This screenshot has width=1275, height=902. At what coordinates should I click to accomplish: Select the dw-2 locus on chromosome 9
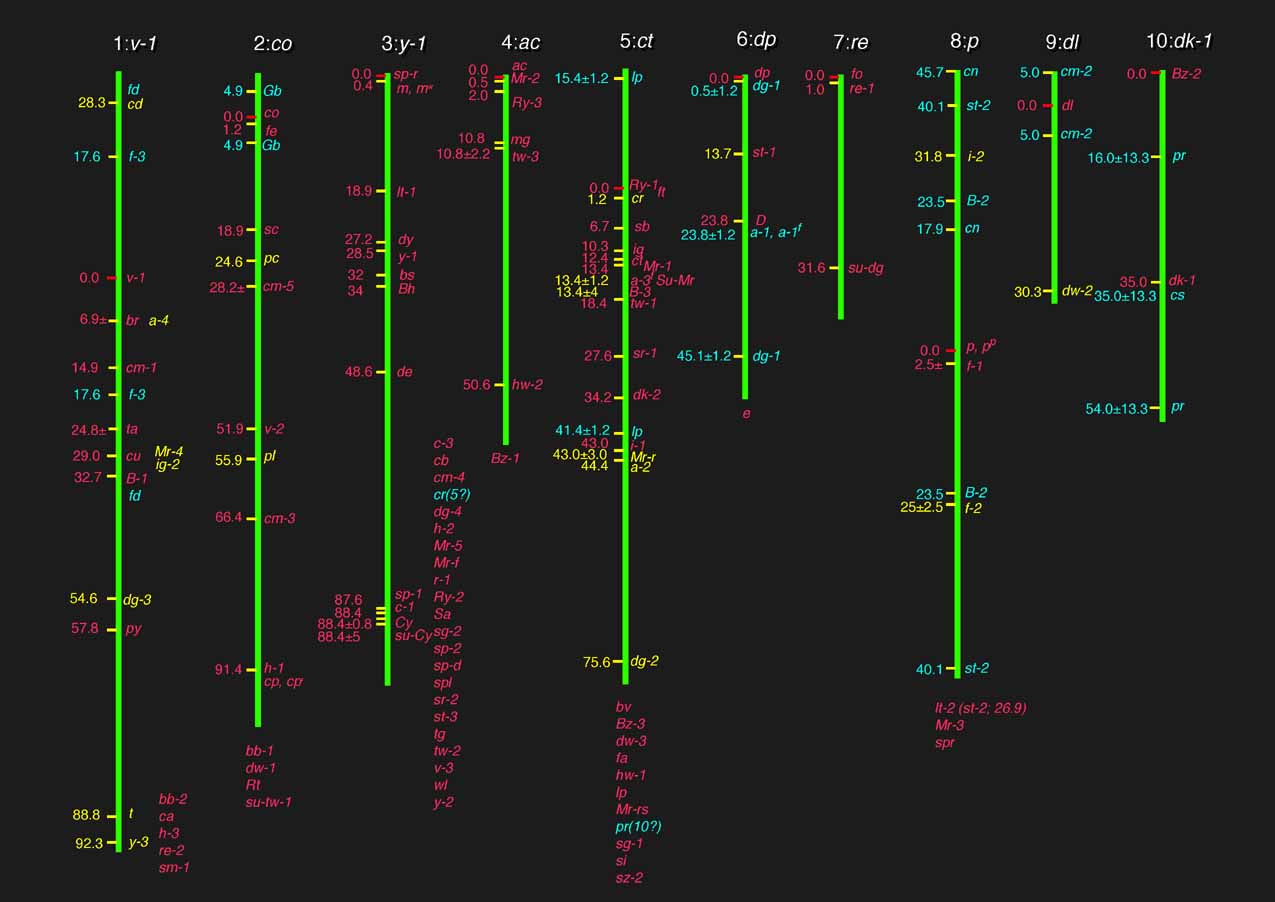[1076, 292]
